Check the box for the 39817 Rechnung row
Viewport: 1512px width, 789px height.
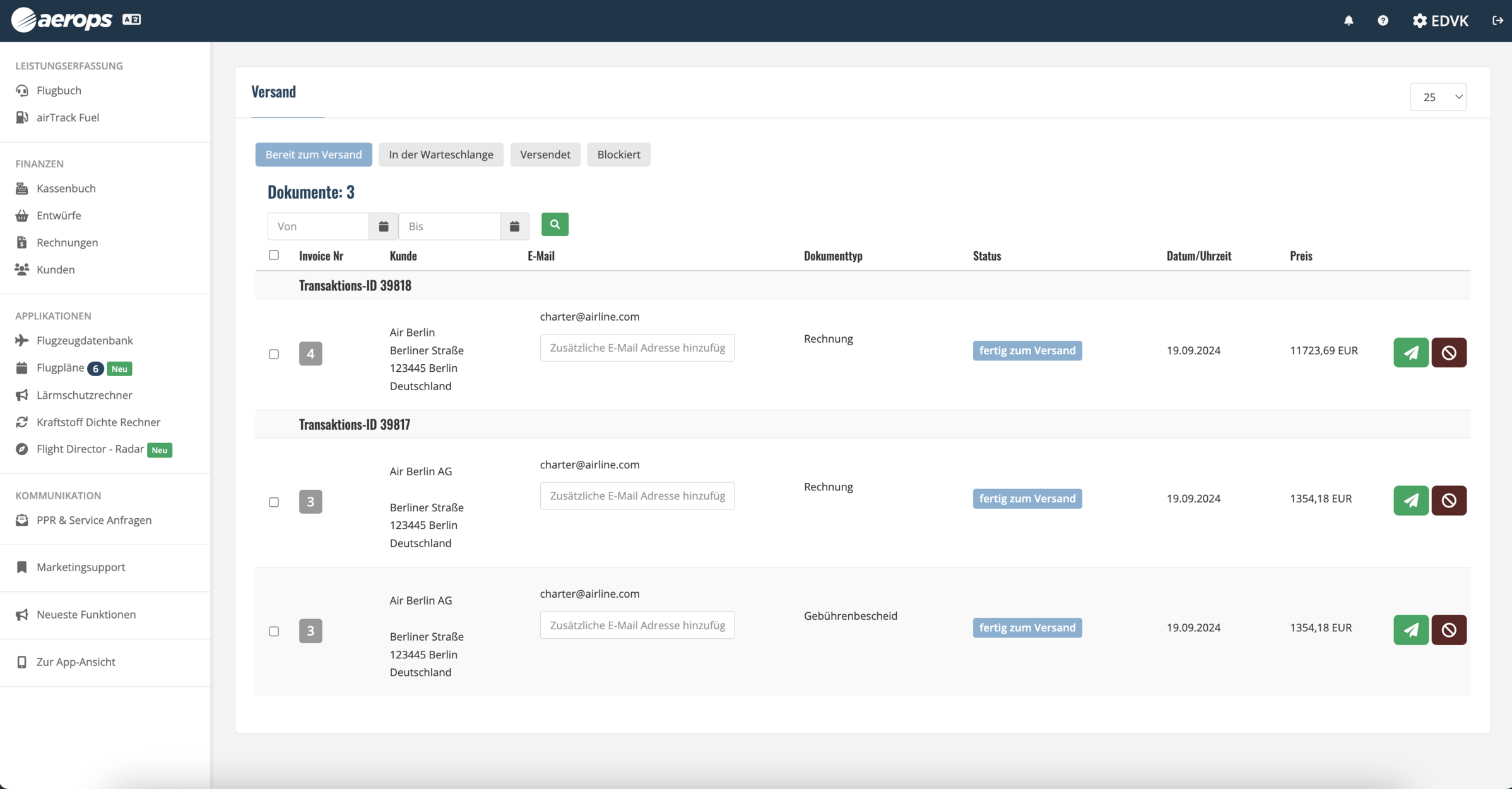pyautogui.click(x=274, y=502)
